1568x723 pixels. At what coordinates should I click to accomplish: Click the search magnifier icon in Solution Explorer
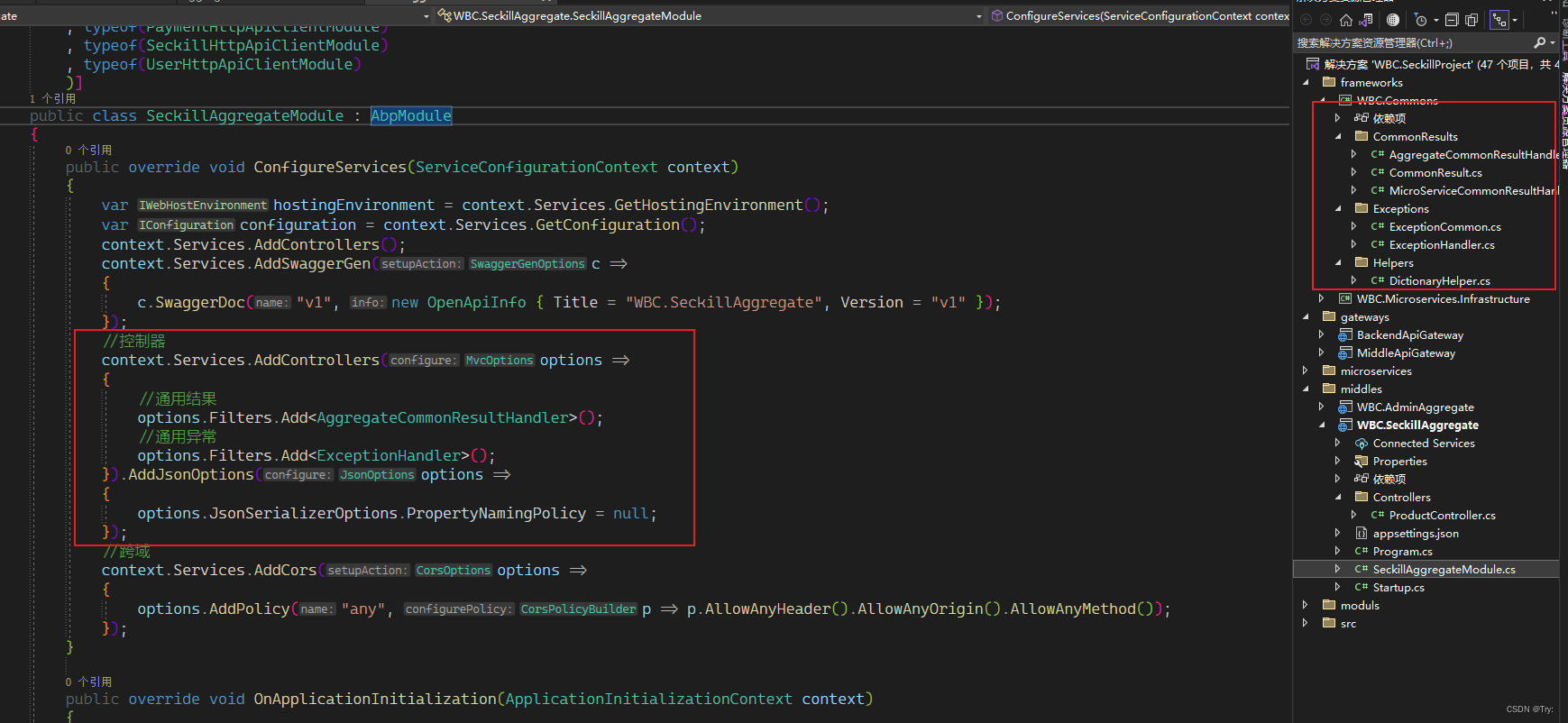click(x=1540, y=42)
